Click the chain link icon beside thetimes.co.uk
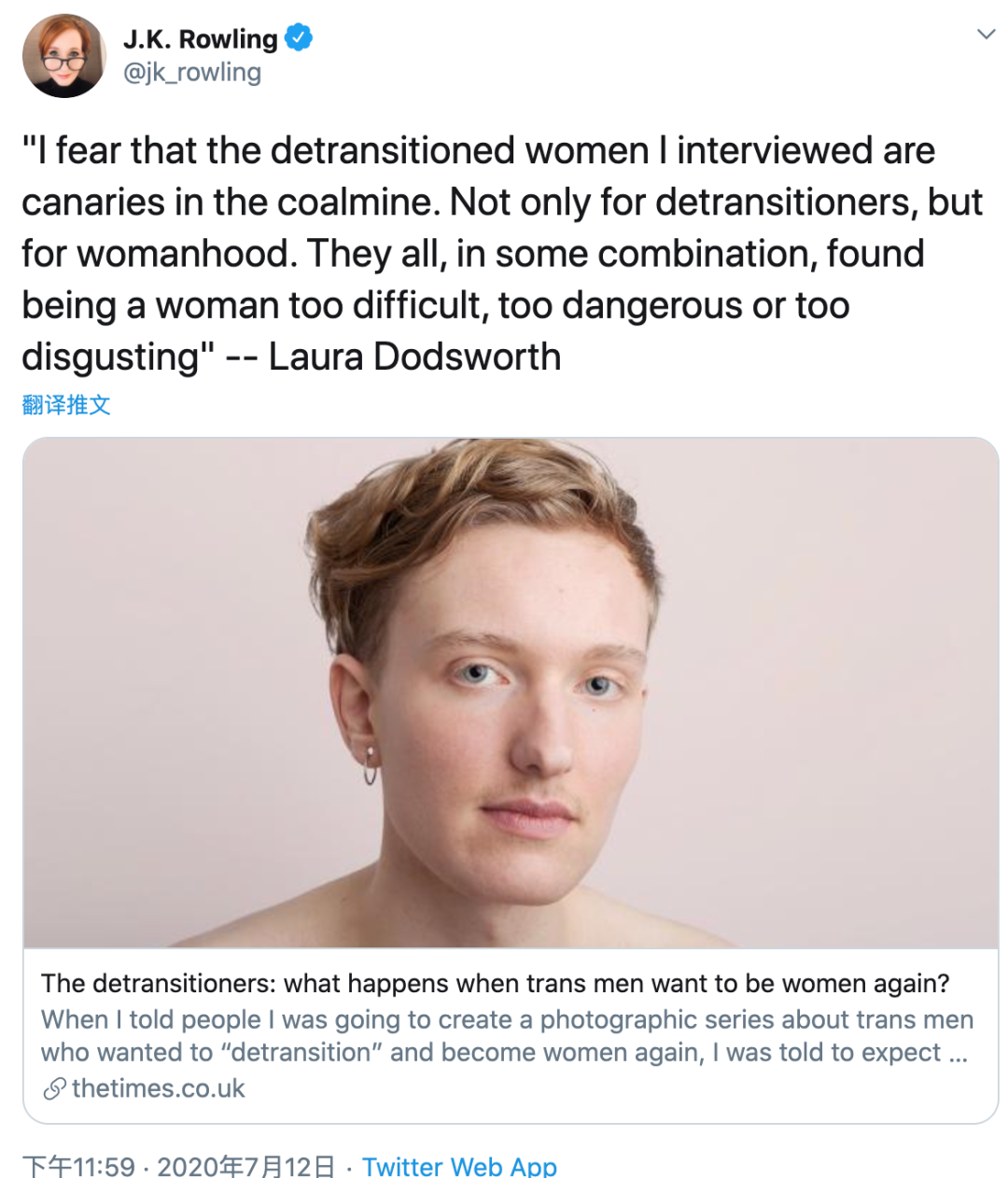Viewport: 1008px width, 1178px height. point(54,1088)
